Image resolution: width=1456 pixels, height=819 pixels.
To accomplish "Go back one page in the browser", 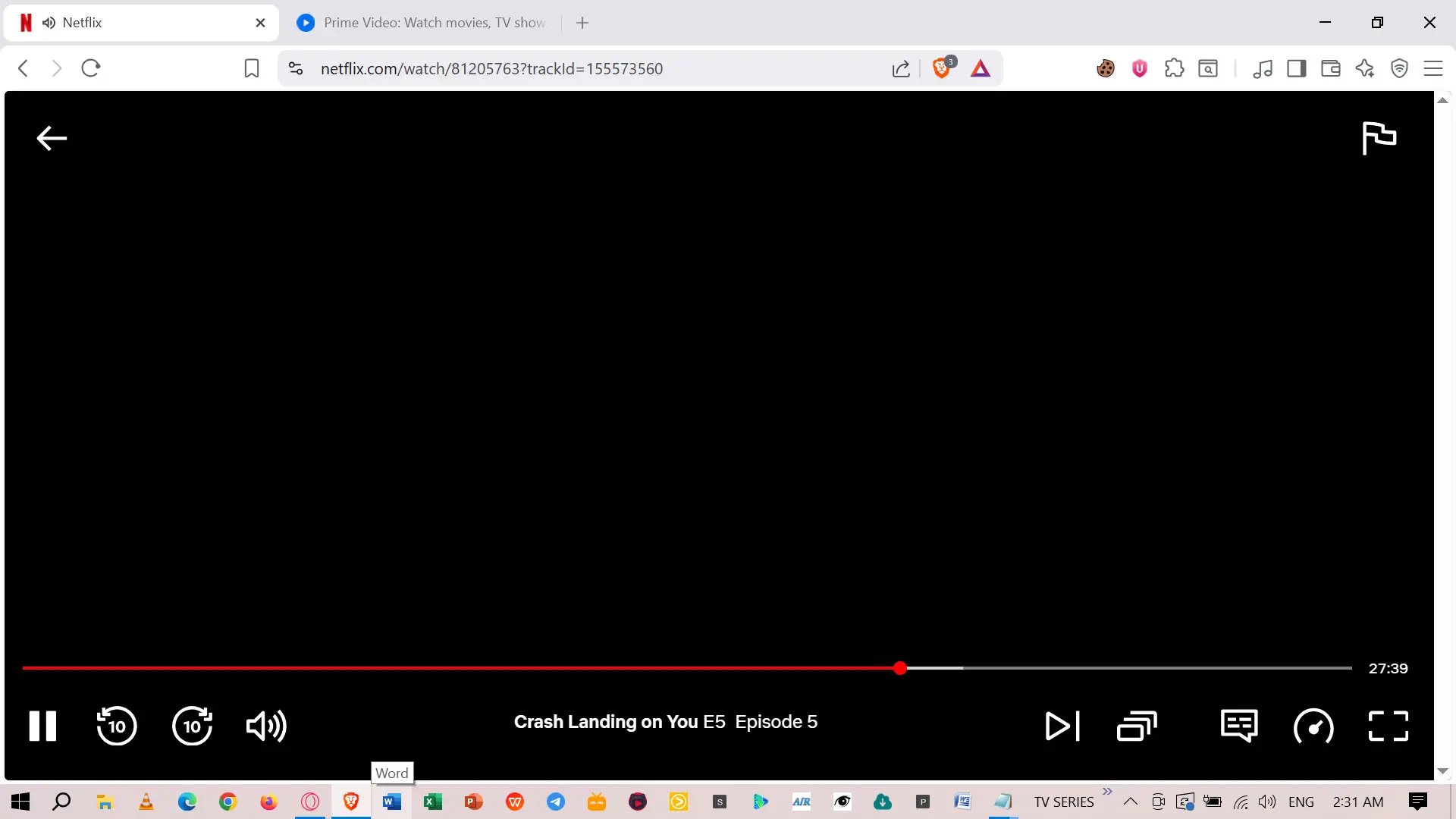I will click(24, 68).
